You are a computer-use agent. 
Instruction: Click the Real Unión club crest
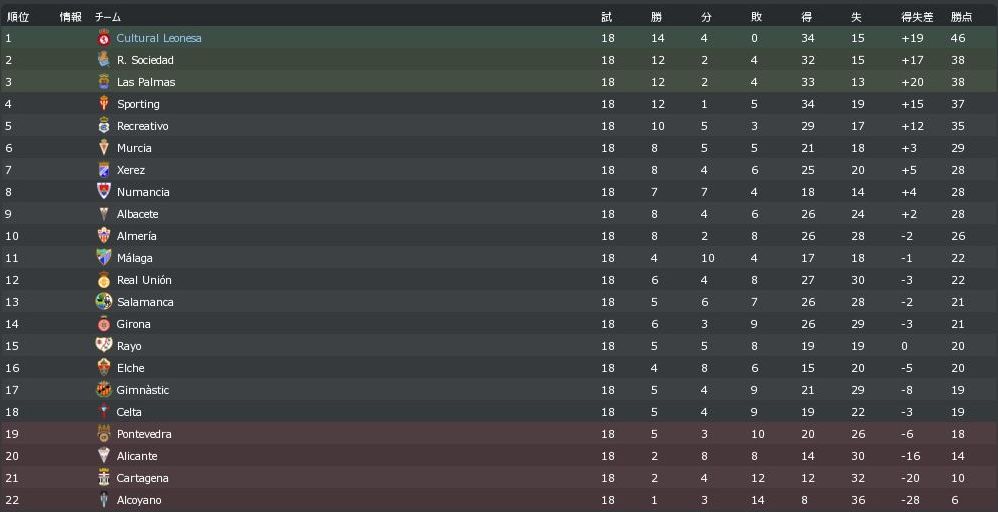pyautogui.click(x=103, y=280)
